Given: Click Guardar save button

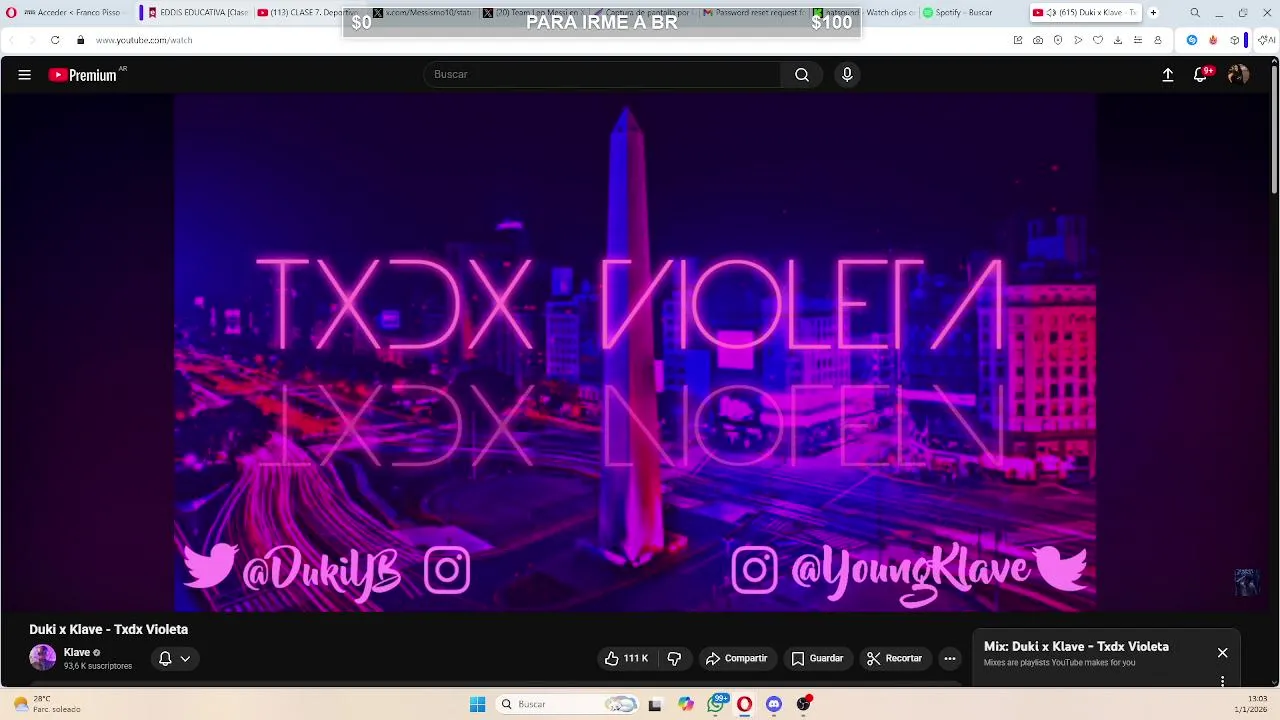Looking at the screenshot, I should (817, 658).
